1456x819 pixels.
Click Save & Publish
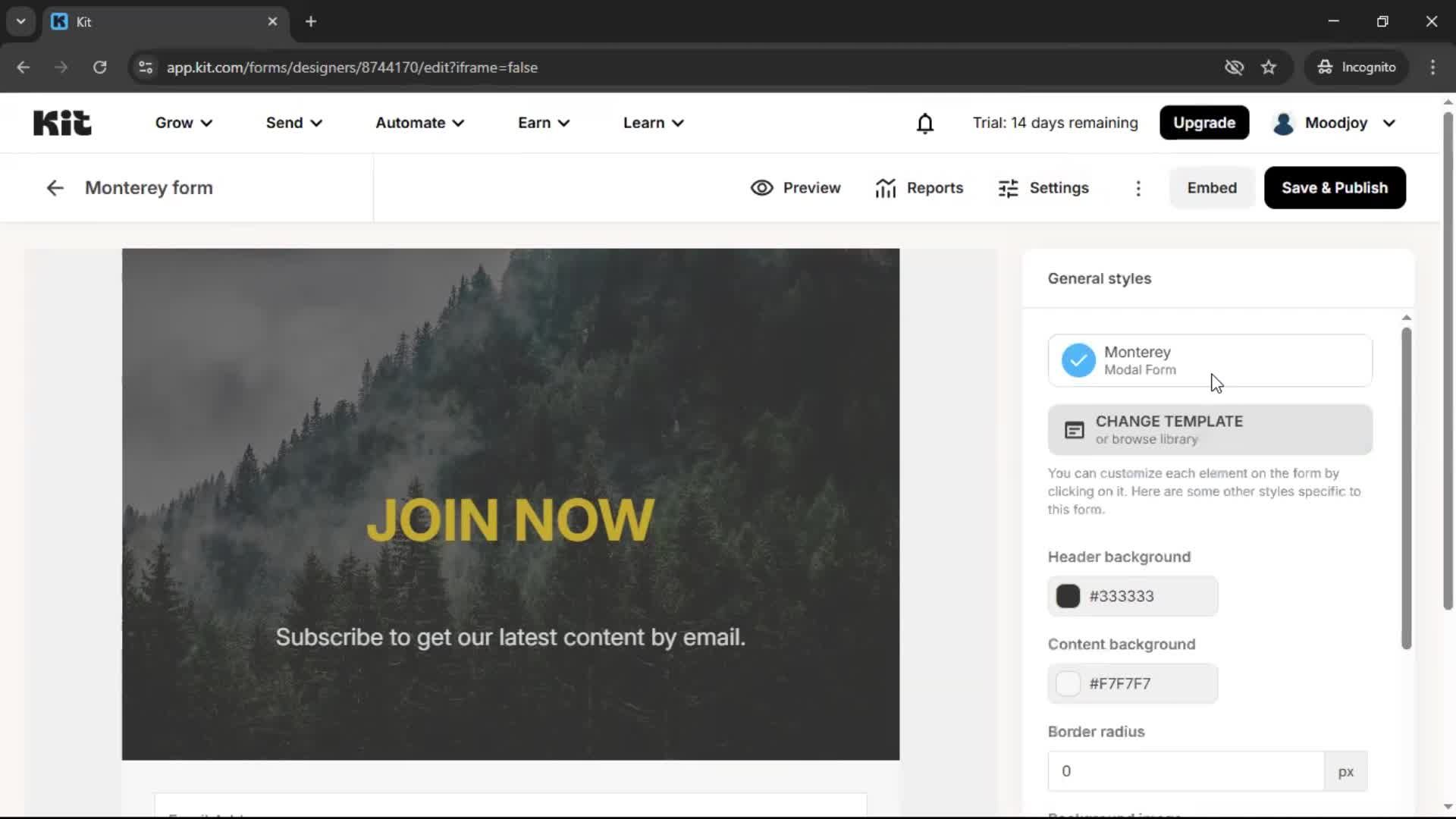click(x=1334, y=187)
